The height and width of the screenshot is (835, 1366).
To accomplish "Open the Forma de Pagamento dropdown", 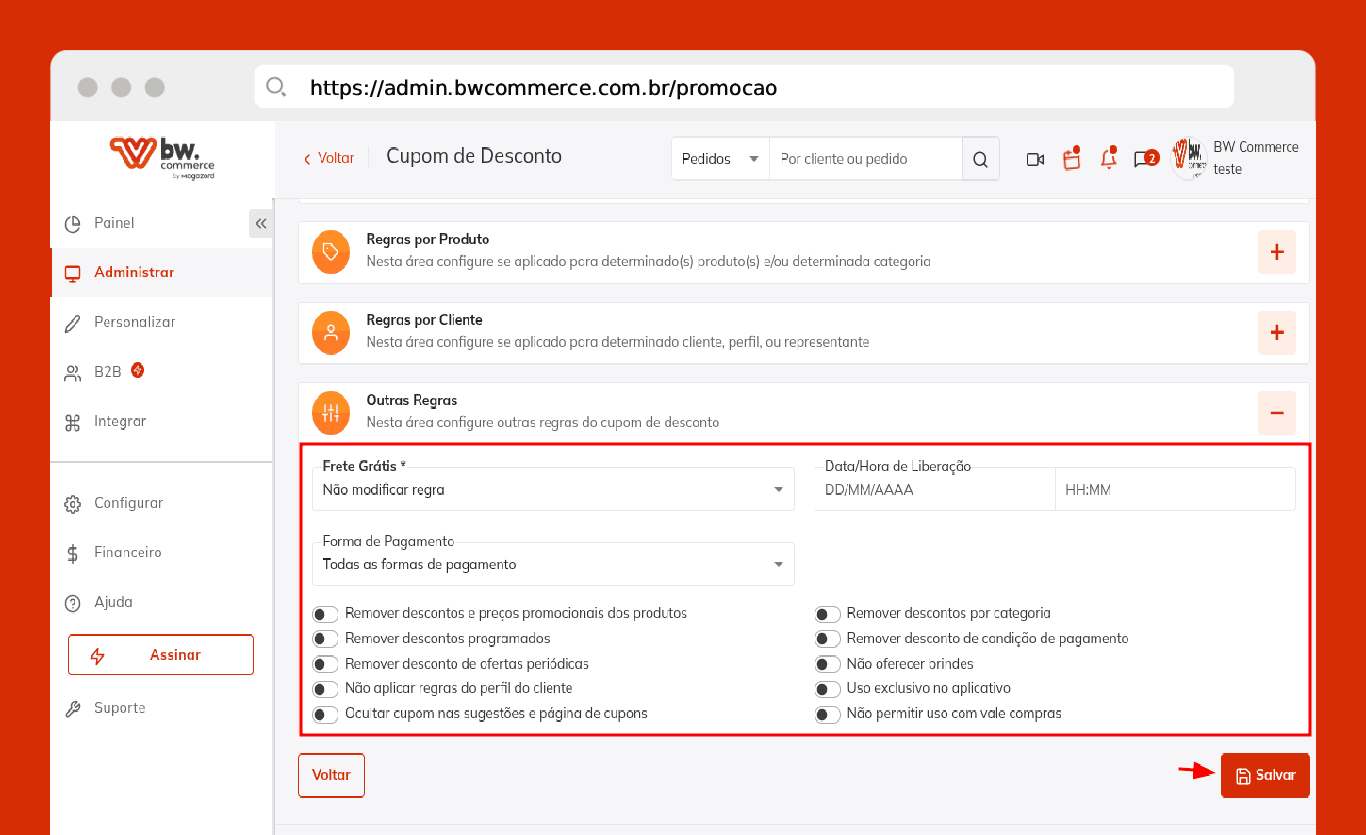I will pyautogui.click(x=553, y=564).
